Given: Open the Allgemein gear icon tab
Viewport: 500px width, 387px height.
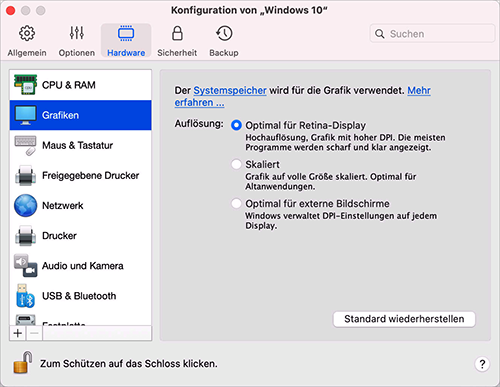Looking at the screenshot, I should (27, 33).
